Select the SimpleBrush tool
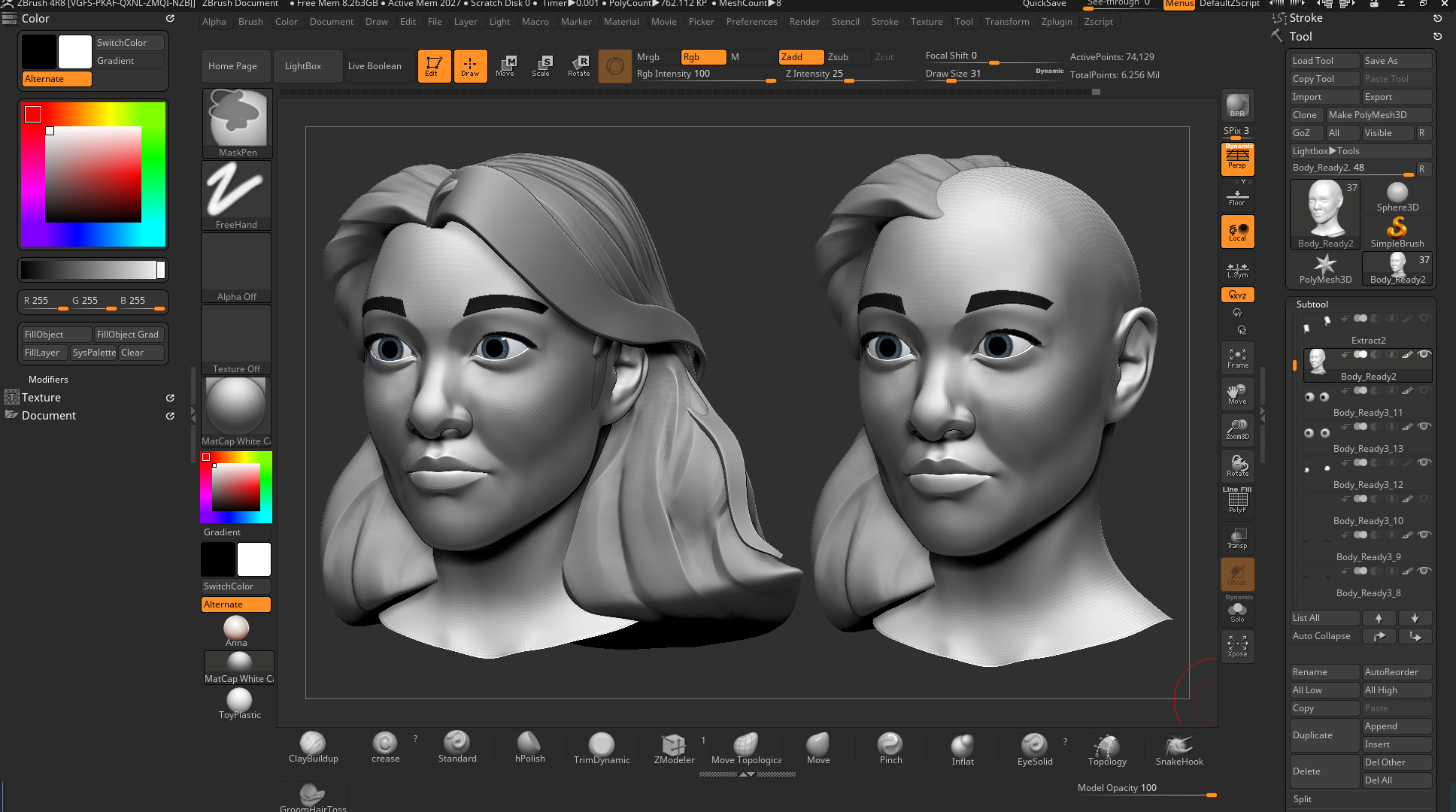 click(x=1397, y=232)
